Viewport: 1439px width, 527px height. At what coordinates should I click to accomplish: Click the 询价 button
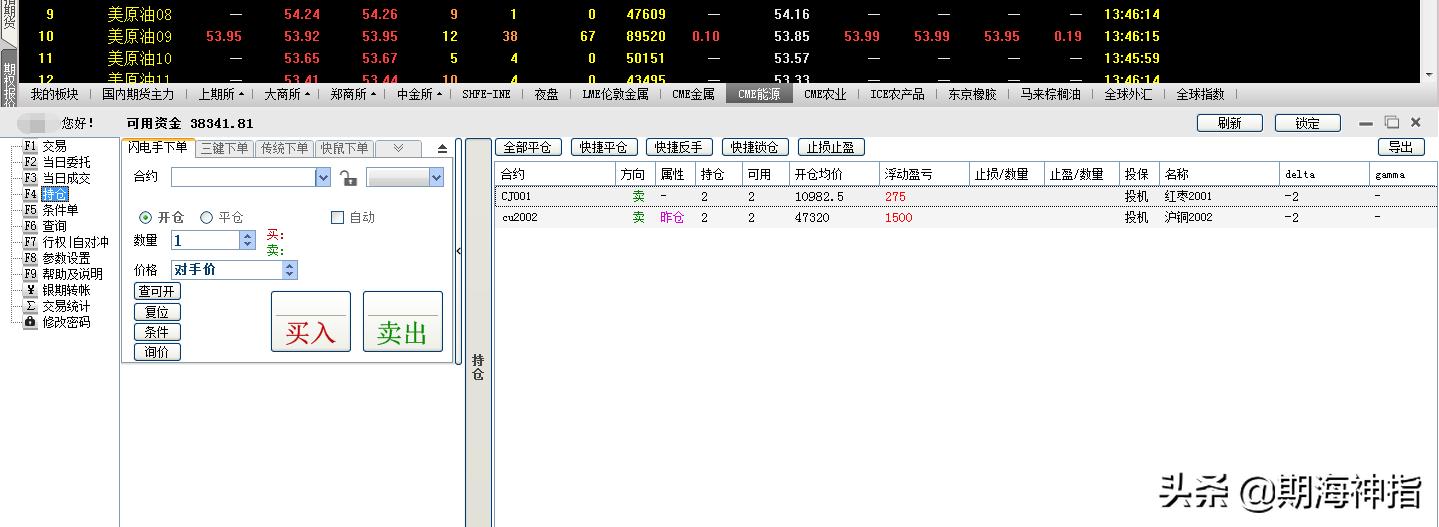pyautogui.click(x=157, y=352)
